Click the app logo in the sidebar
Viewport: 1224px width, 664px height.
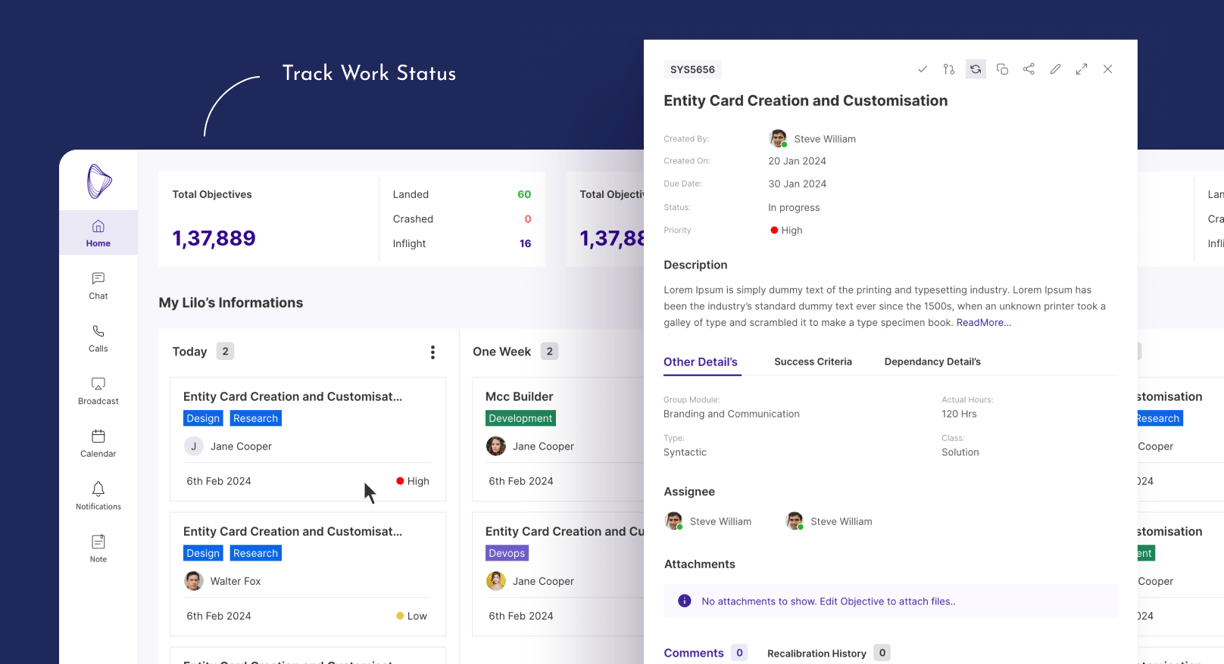pos(99,181)
